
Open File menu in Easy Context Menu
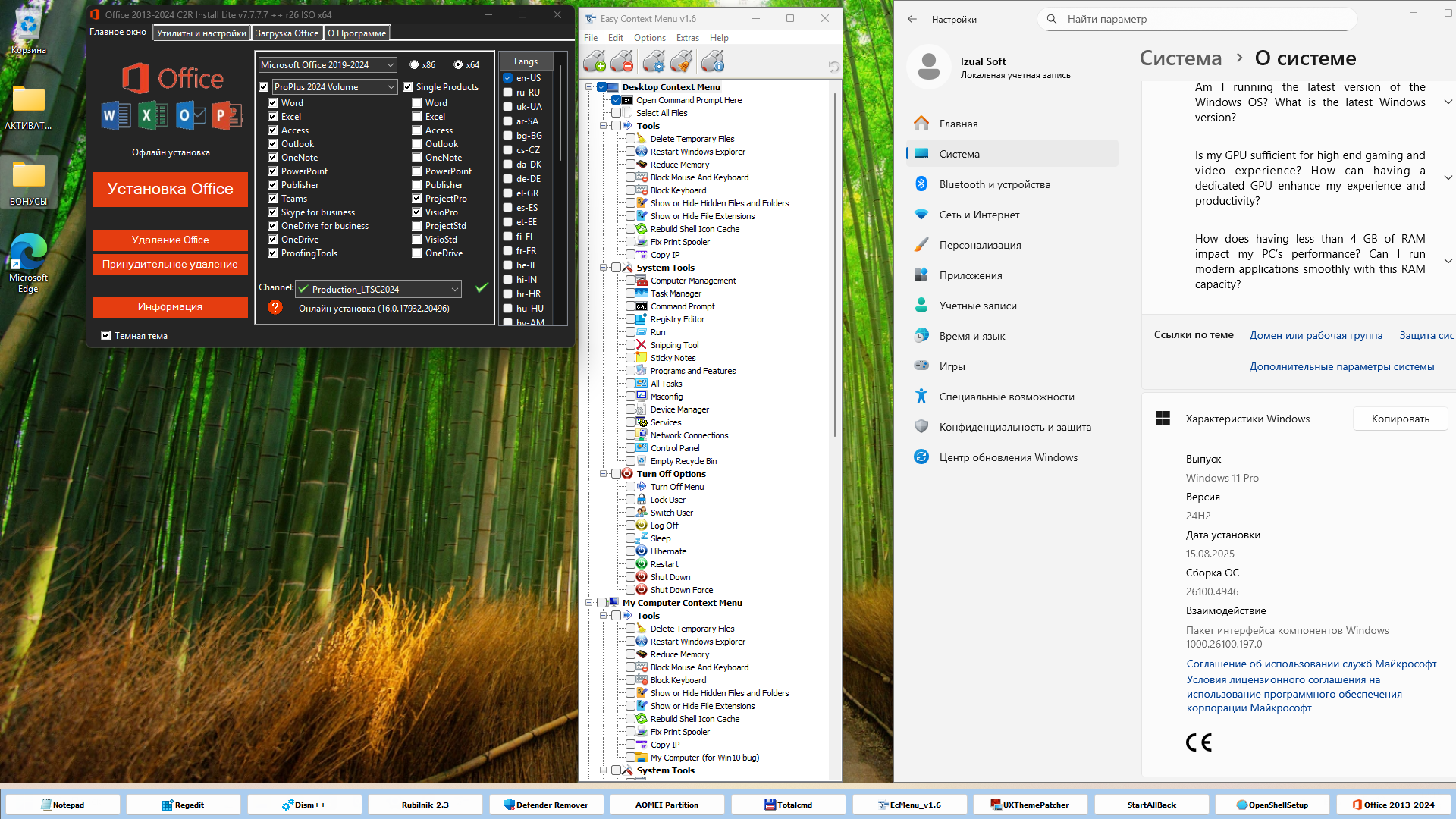tap(591, 38)
